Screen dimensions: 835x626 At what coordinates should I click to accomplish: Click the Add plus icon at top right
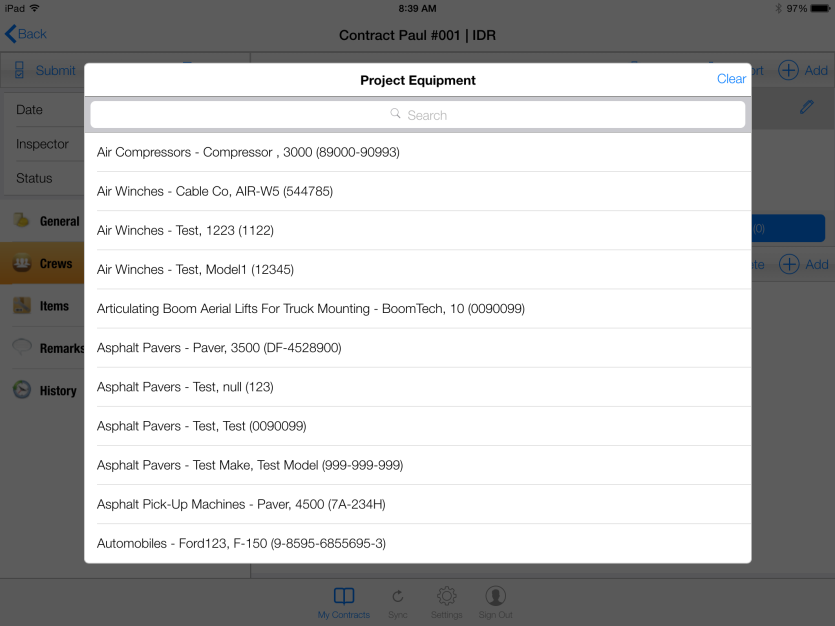[789, 70]
